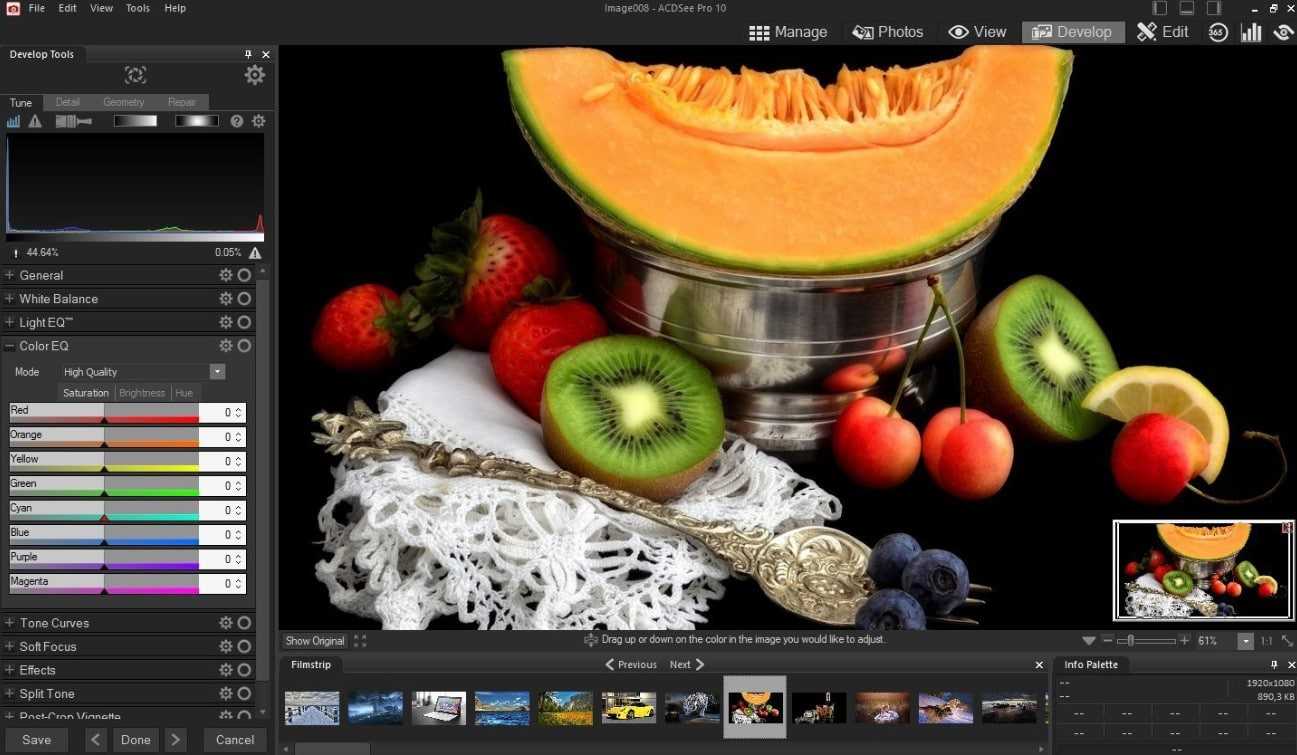Click the help question mark icon
This screenshot has height=755, width=1297.
coord(237,121)
